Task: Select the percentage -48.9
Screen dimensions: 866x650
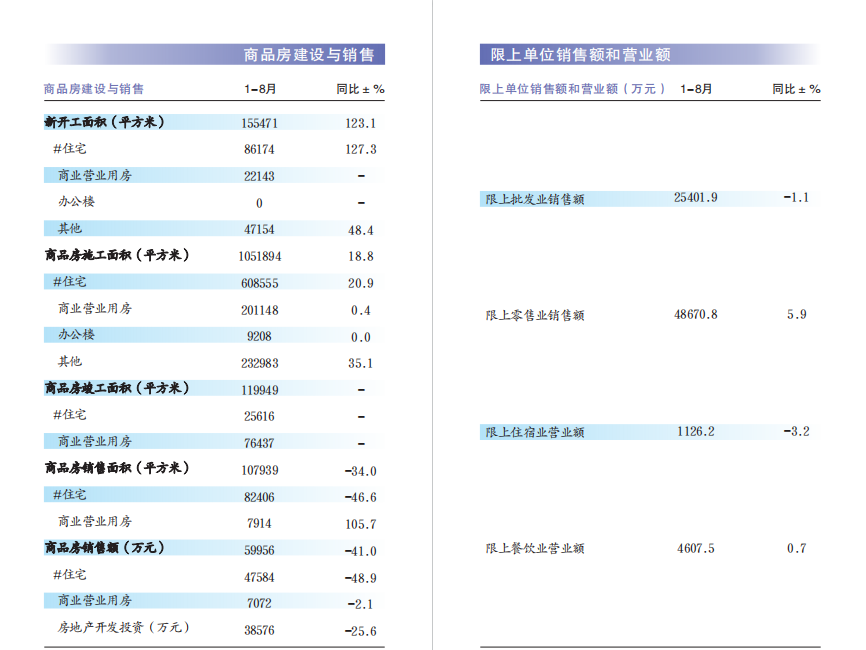Action: (x=361, y=578)
